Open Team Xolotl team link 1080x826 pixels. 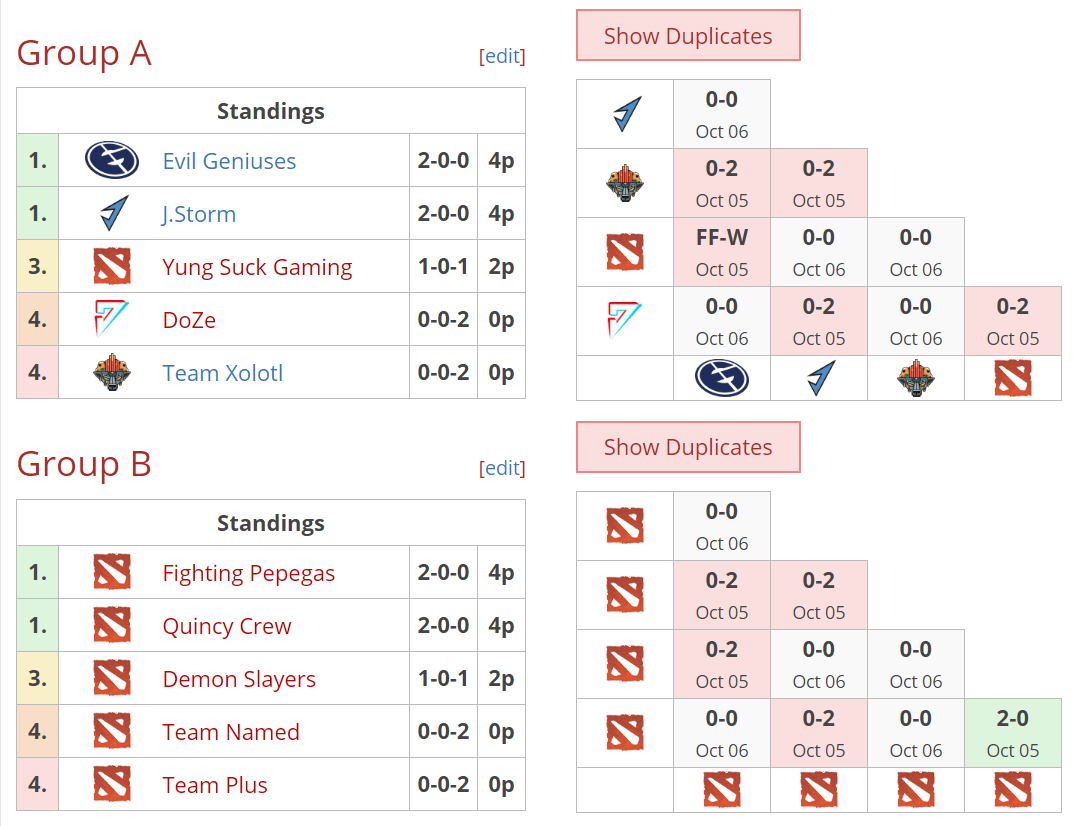pos(222,373)
